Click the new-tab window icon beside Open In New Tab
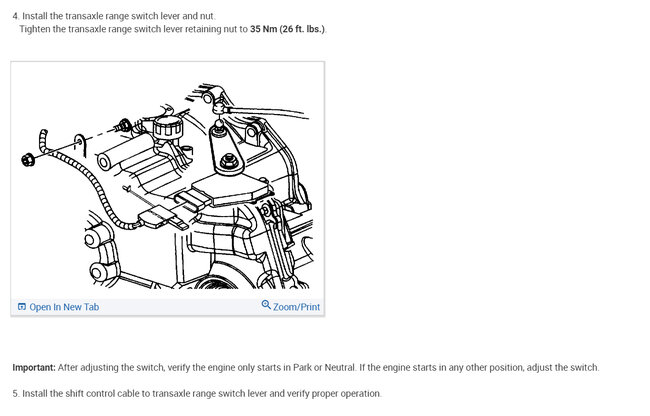The image size is (650, 416). click(x=22, y=307)
